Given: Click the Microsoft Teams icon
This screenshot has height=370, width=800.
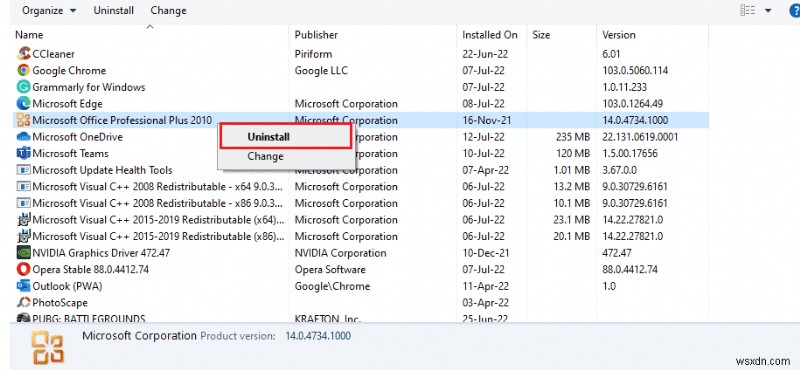Looking at the screenshot, I should click(x=23, y=154).
